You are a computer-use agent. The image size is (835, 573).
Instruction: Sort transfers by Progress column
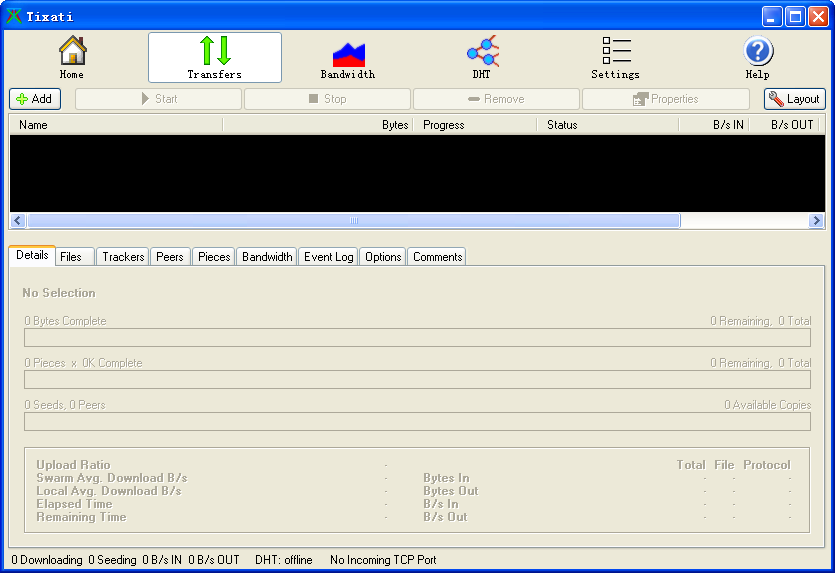(x=475, y=125)
